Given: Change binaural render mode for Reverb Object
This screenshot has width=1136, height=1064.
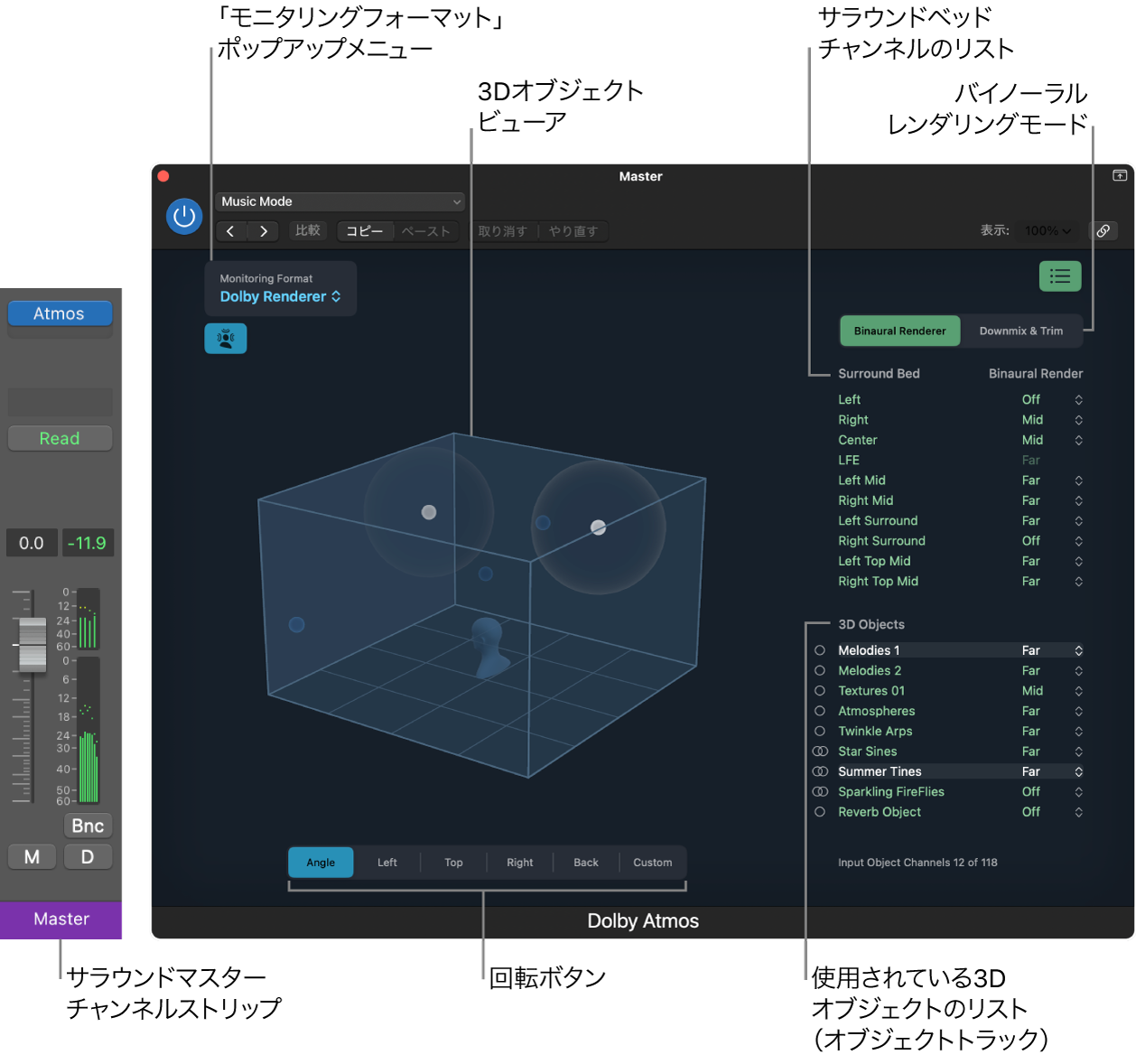Looking at the screenshot, I should click(1052, 812).
